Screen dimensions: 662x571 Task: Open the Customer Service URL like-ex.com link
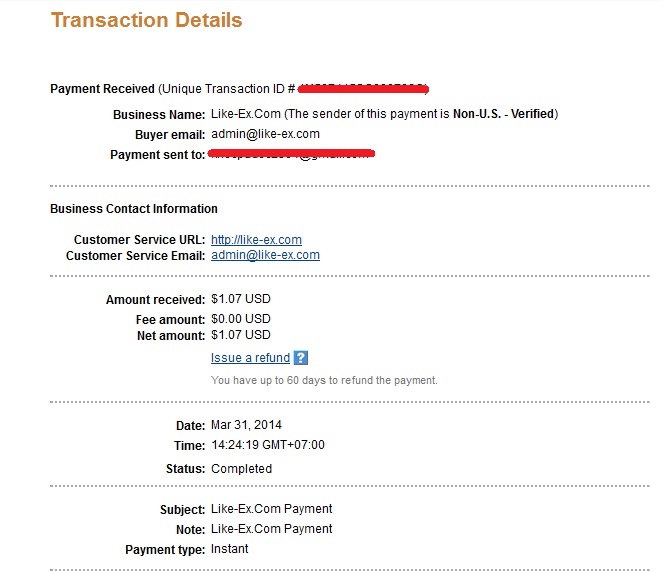[x=256, y=240]
